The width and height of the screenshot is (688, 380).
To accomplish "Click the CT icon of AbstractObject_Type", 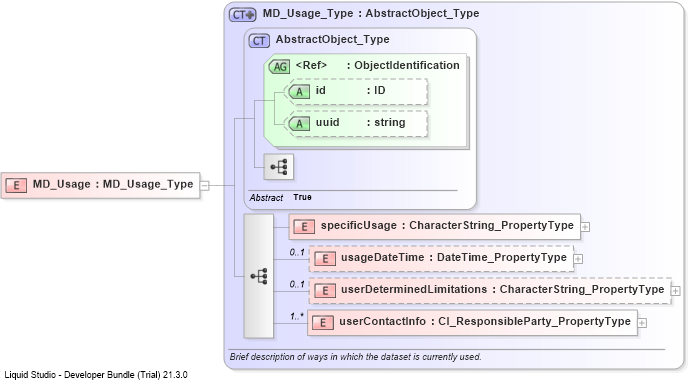I will coord(259,41).
